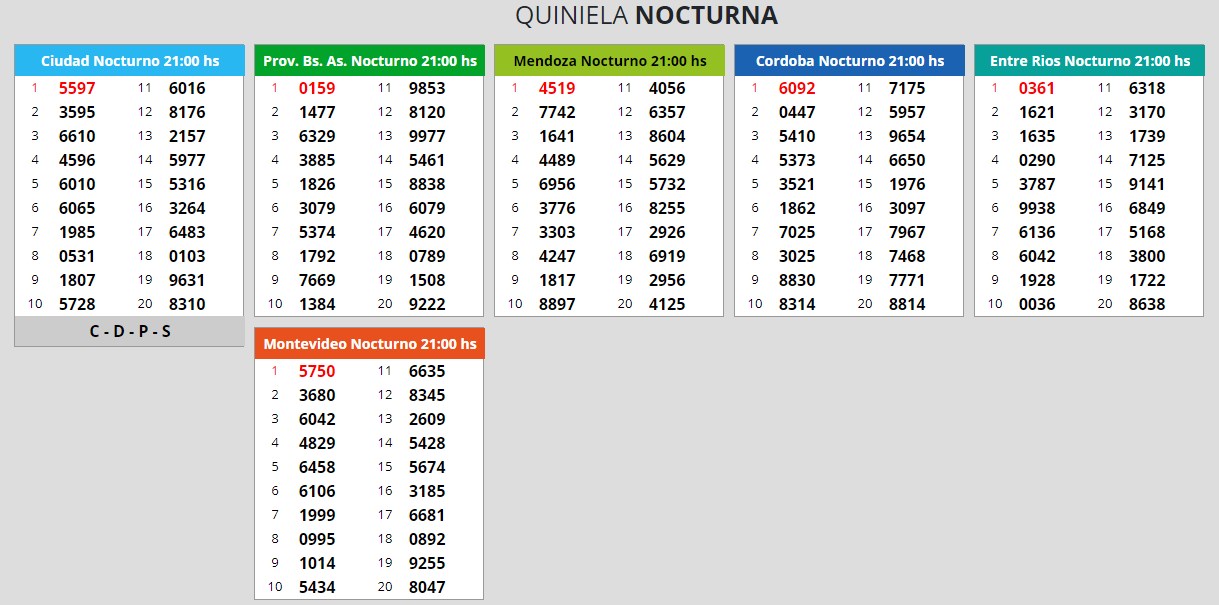Open the Prov. Bs. As. Nocturno header
Viewport: 1219px width, 605px height.
tap(369, 61)
